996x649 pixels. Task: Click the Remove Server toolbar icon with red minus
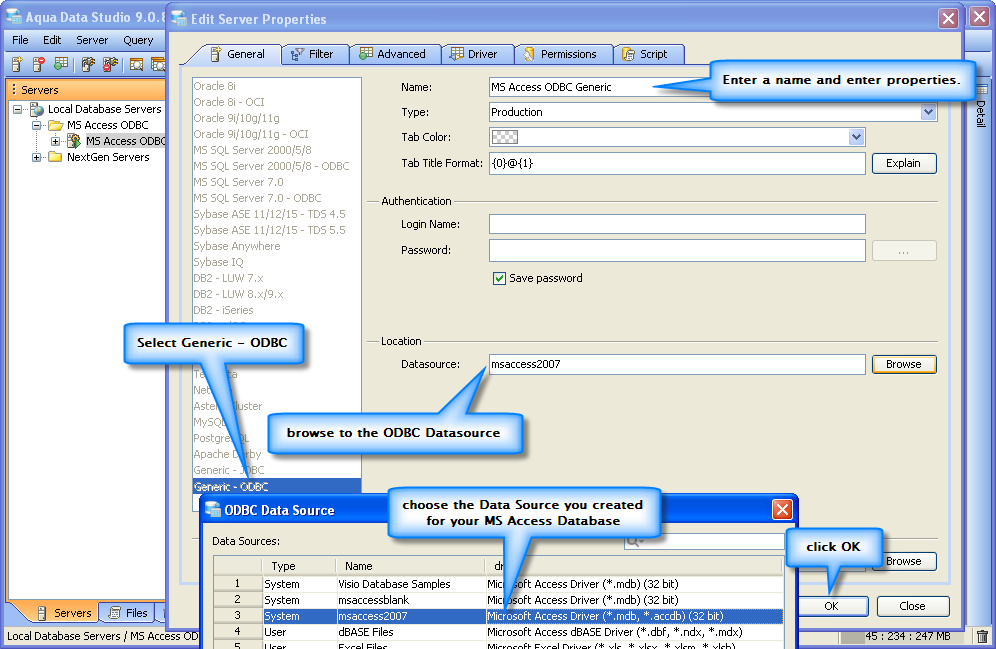tap(39, 64)
